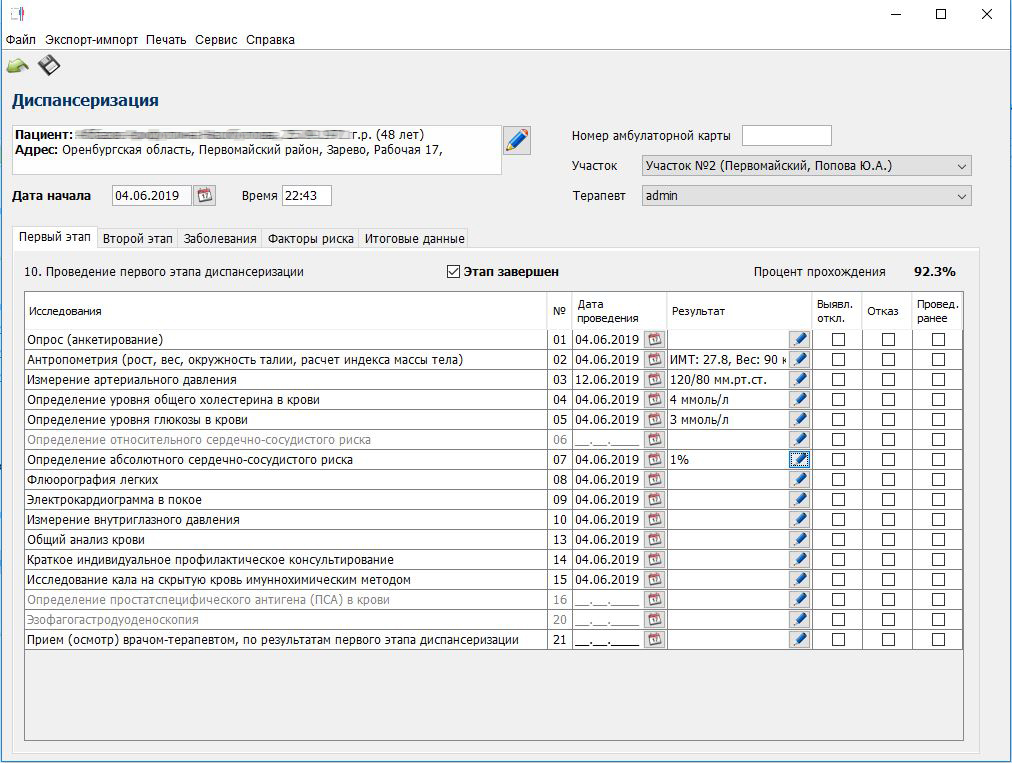The height and width of the screenshot is (763, 1012).
Task: Check Отказ for Определение уровня глюкозы row
Action: [888, 420]
